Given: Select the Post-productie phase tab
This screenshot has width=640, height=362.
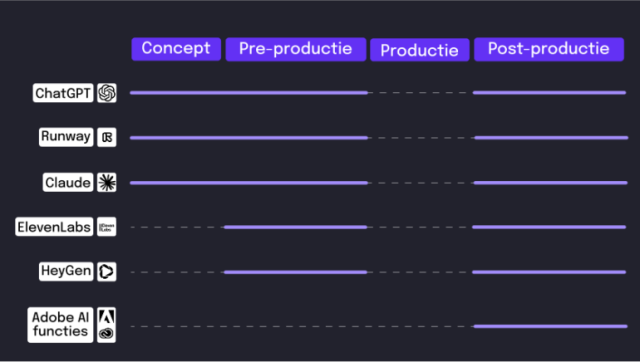Looking at the screenshot, I should 549,49.
